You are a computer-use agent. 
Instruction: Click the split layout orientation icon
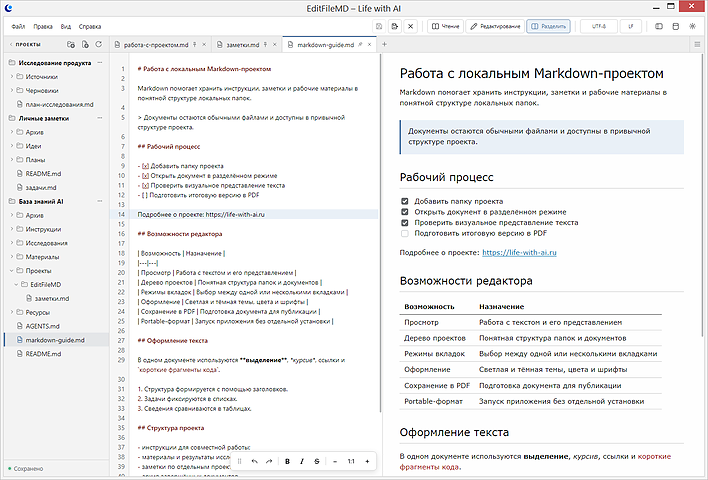675,26
